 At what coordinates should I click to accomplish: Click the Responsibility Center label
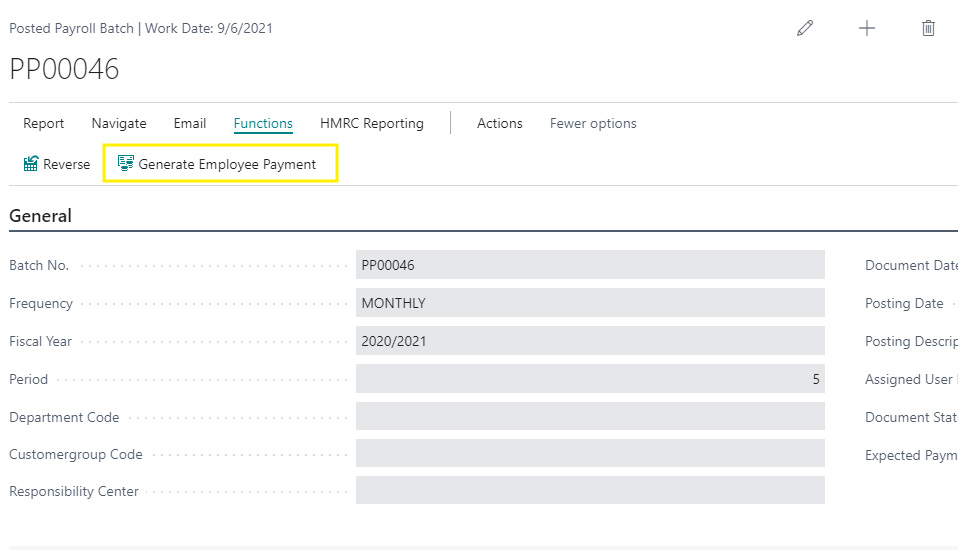pos(74,491)
